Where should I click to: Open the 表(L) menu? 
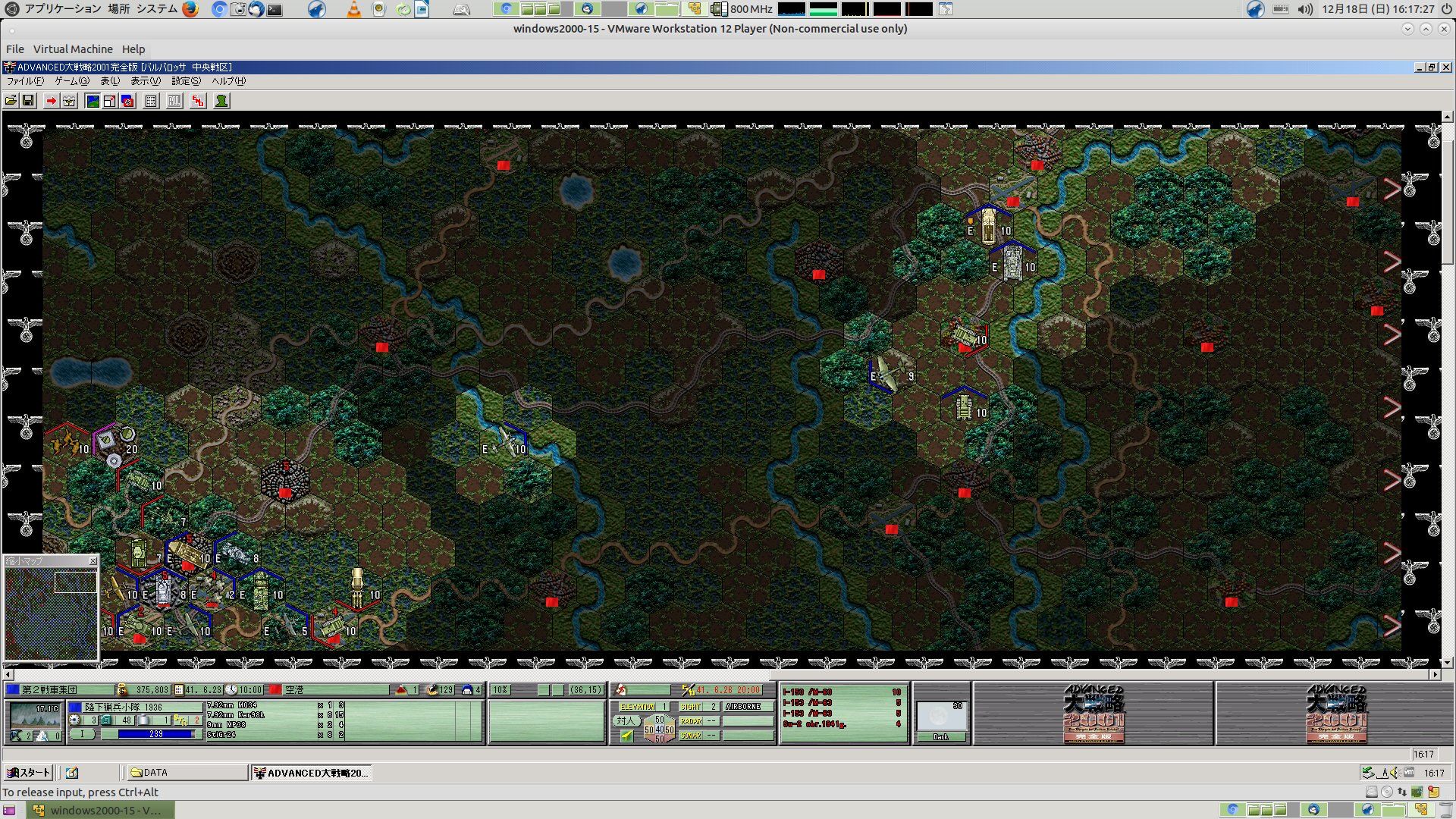(110, 81)
